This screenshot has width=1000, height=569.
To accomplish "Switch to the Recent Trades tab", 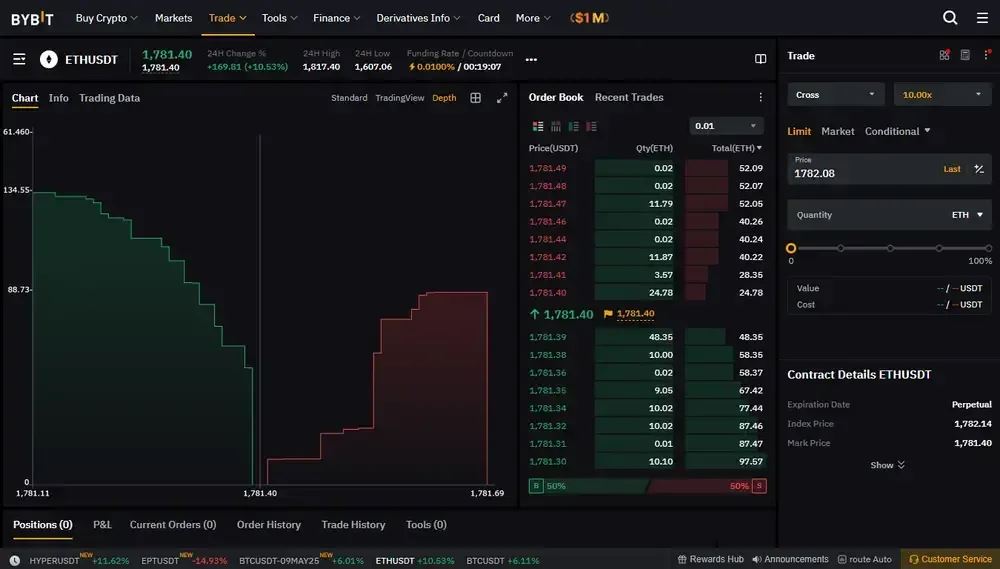I will pos(629,97).
